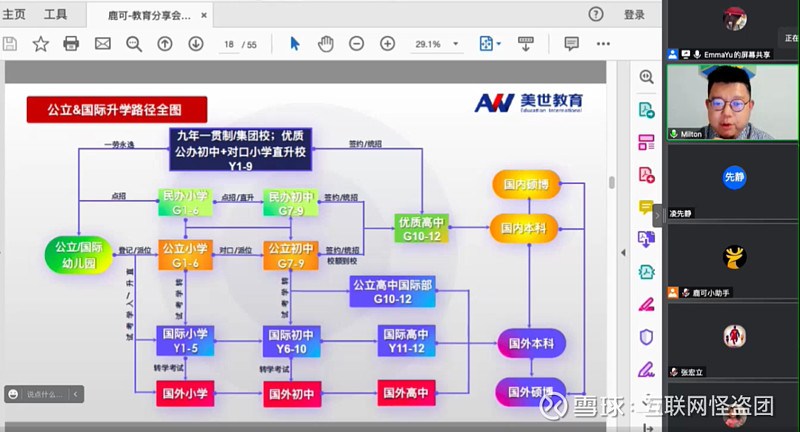The width and height of the screenshot is (800, 432).
Task: Click the 国内本科 node
Action: click(x=524, y=228)
